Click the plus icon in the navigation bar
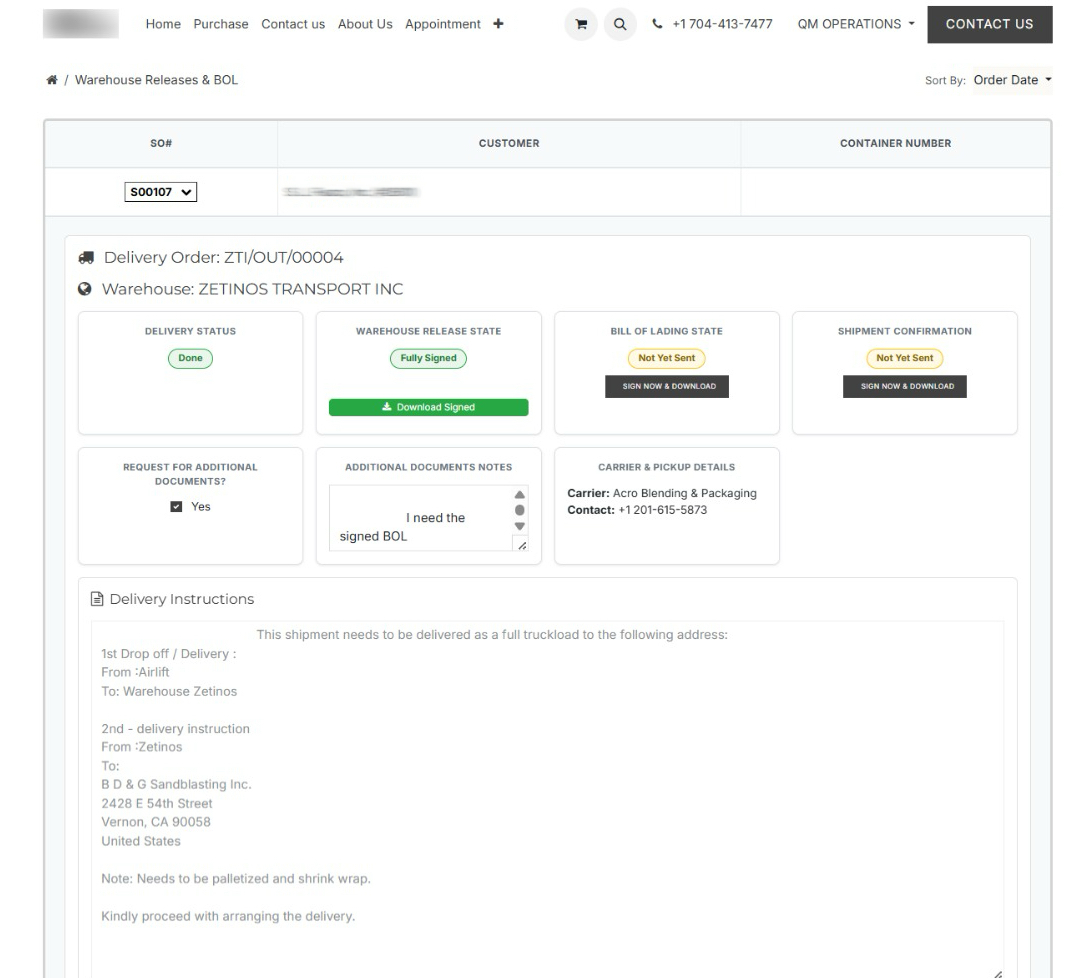 [x=495, y=24]
